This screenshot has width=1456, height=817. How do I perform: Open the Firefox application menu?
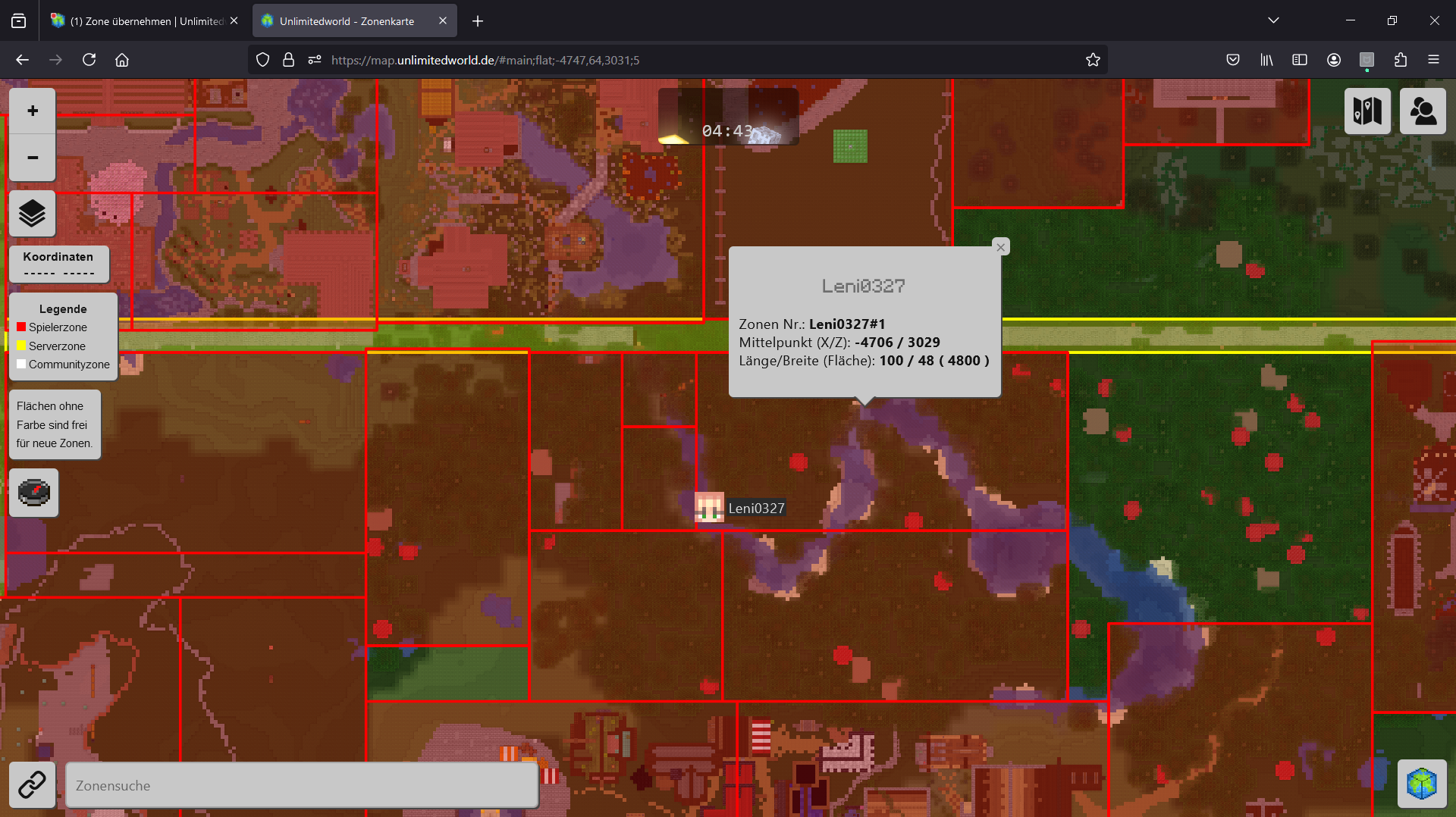pyautogui.click(x=1433, y=60)
